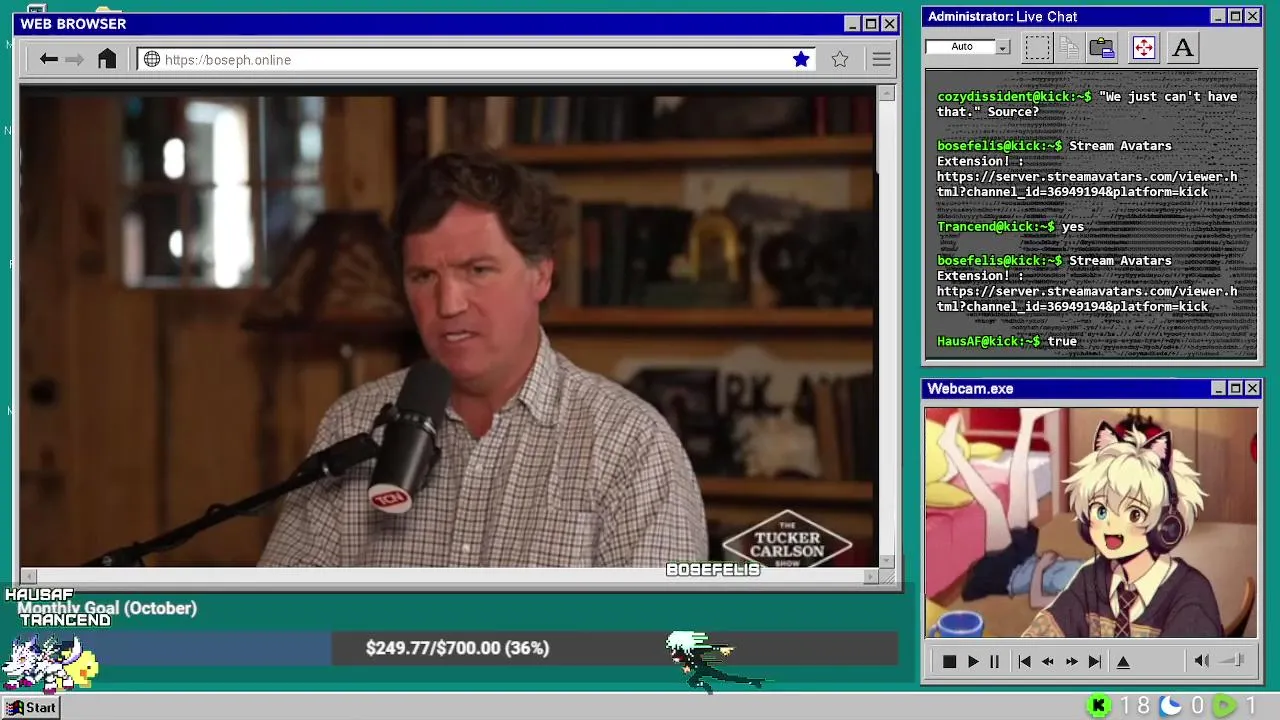Open the browser home page
The height and width of the screenshot is (720, 1280).
click(107, 59)
